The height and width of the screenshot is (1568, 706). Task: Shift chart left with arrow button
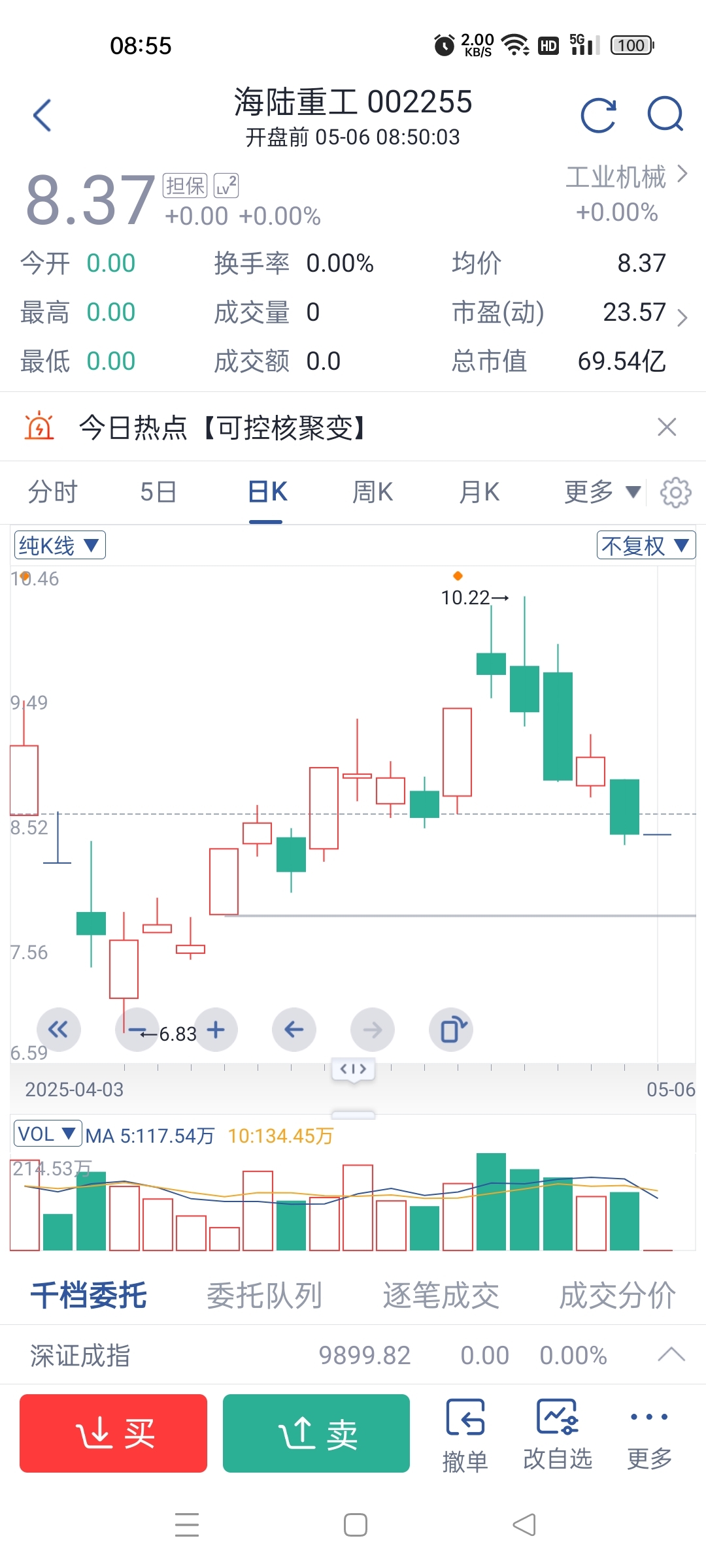294,1030
